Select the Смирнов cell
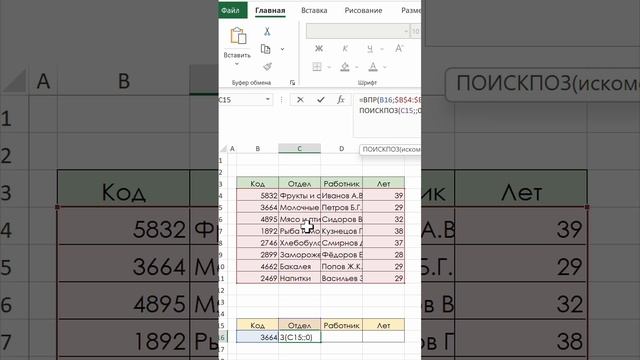The image size is (640, 360). [341, 243]
